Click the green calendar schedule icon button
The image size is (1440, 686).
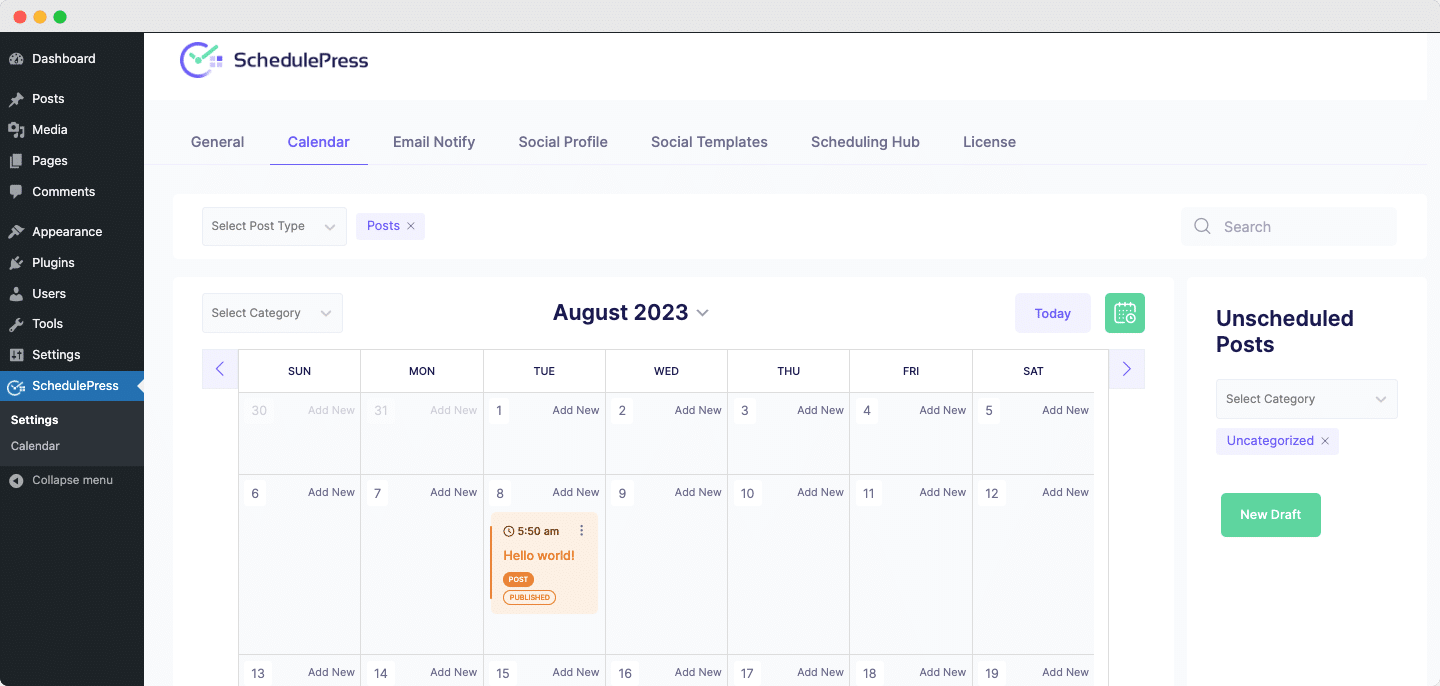click(1125, 313)
